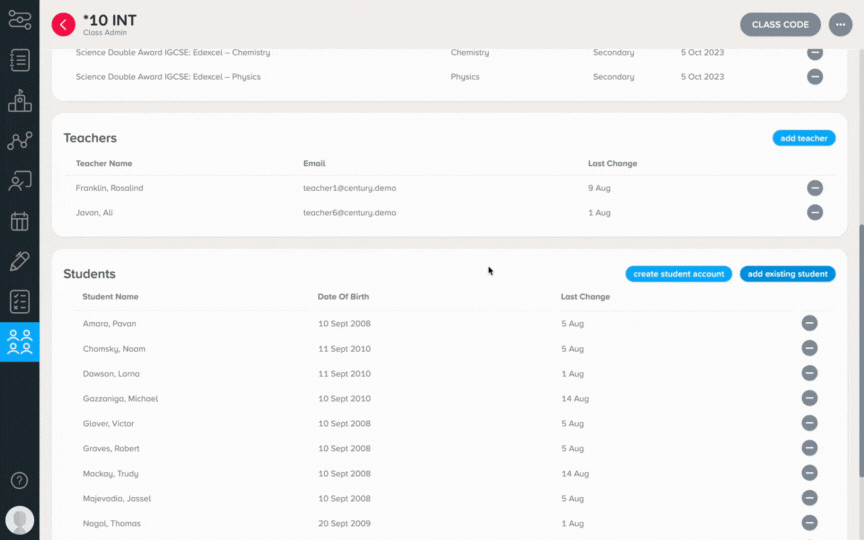The width and height of the screenshot is (864, 540).
Task: Go back using the red arrow button
Action: click(x=63, y=25)
